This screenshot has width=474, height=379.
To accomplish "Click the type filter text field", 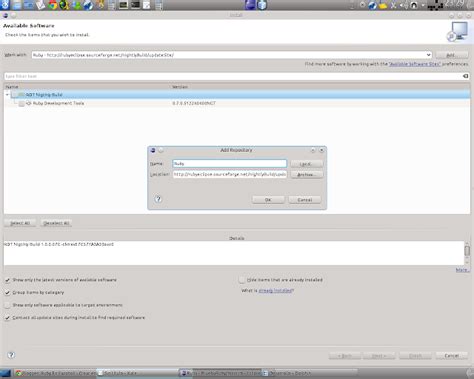I will tap(233, 76).
